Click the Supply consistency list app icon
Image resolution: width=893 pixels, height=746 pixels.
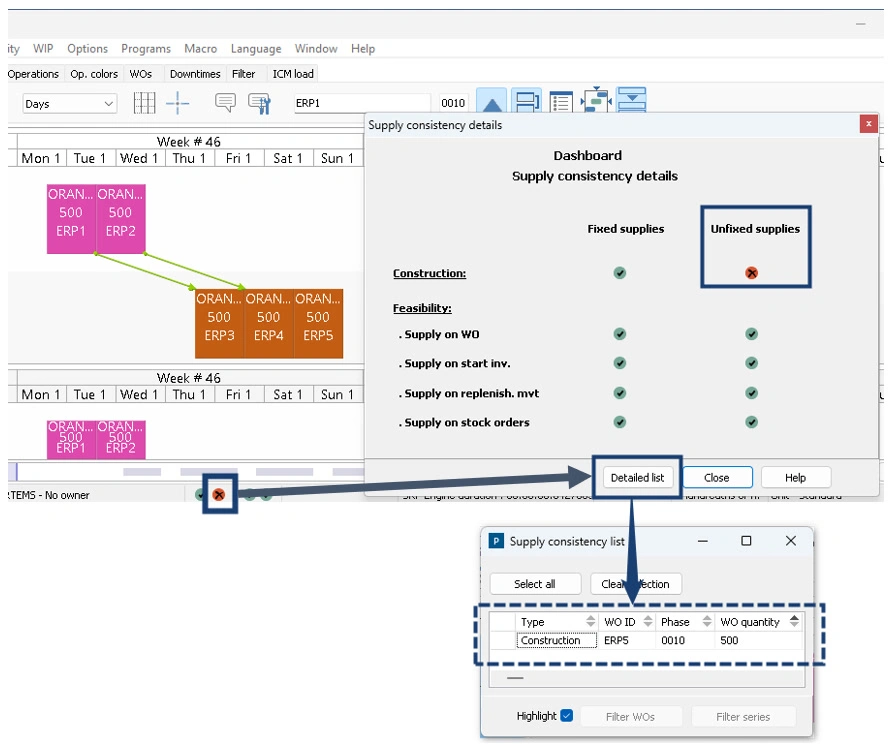(x=497, y=541)
